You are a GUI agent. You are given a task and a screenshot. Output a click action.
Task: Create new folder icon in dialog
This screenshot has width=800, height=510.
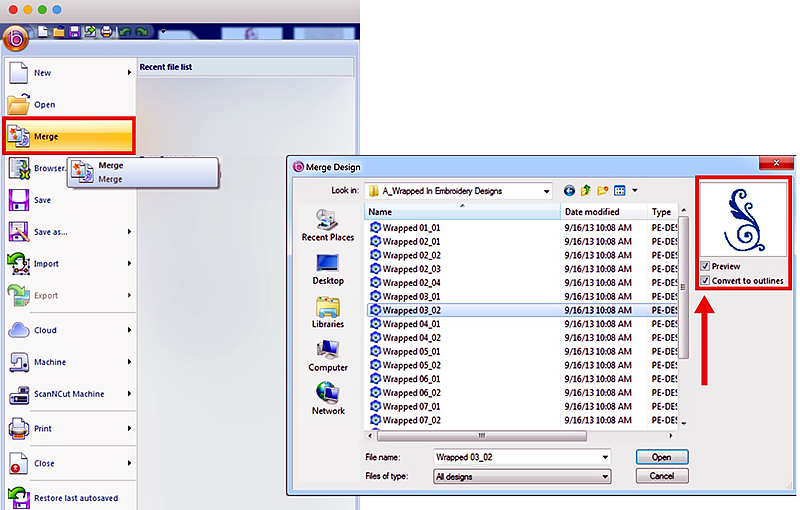(603, 190)
